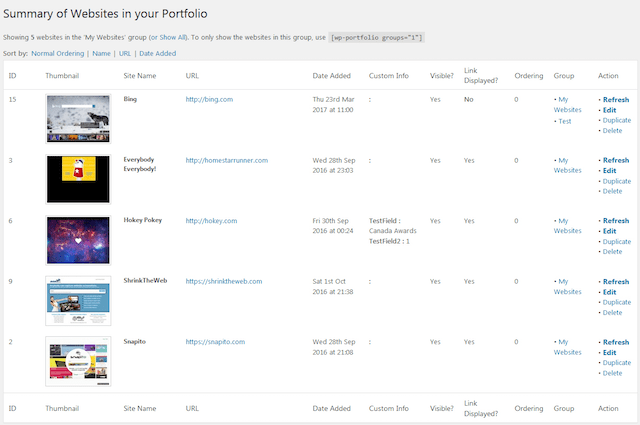Refresh the Everybody Everybody! entry

click(x=616, y=160)
